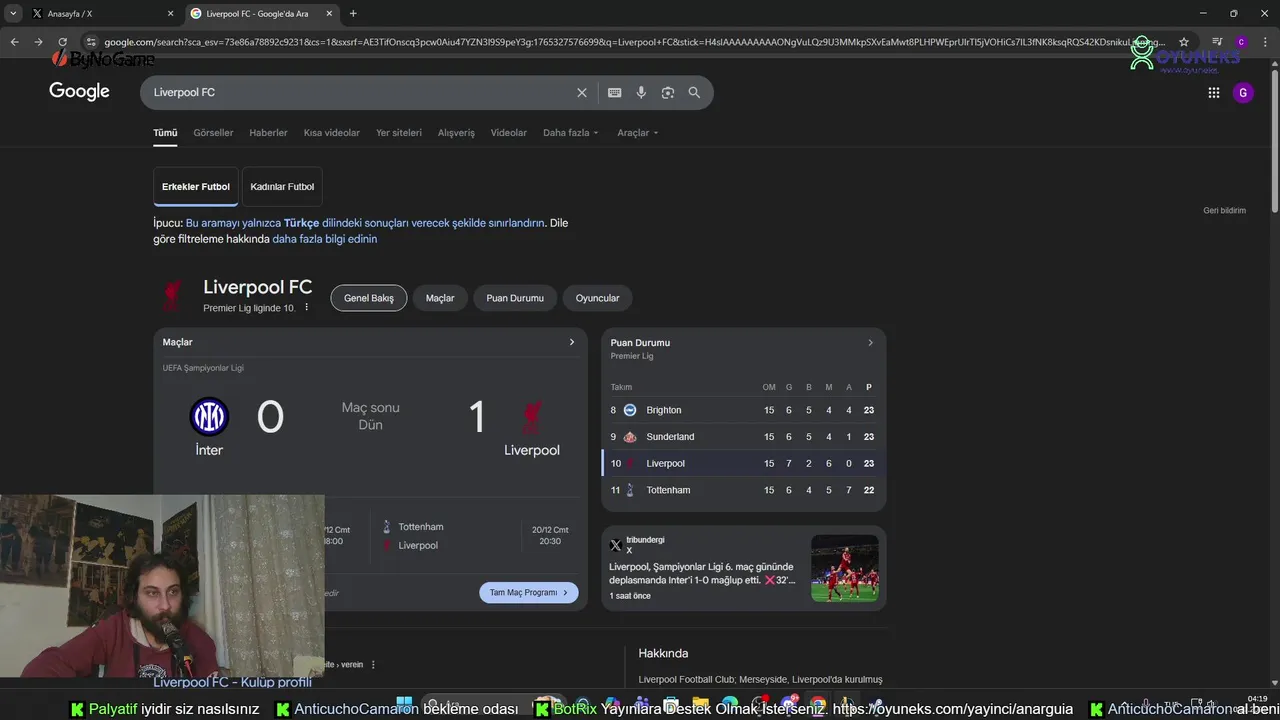Reload the current page
The image size is (1280, 720).
point(62,42)
